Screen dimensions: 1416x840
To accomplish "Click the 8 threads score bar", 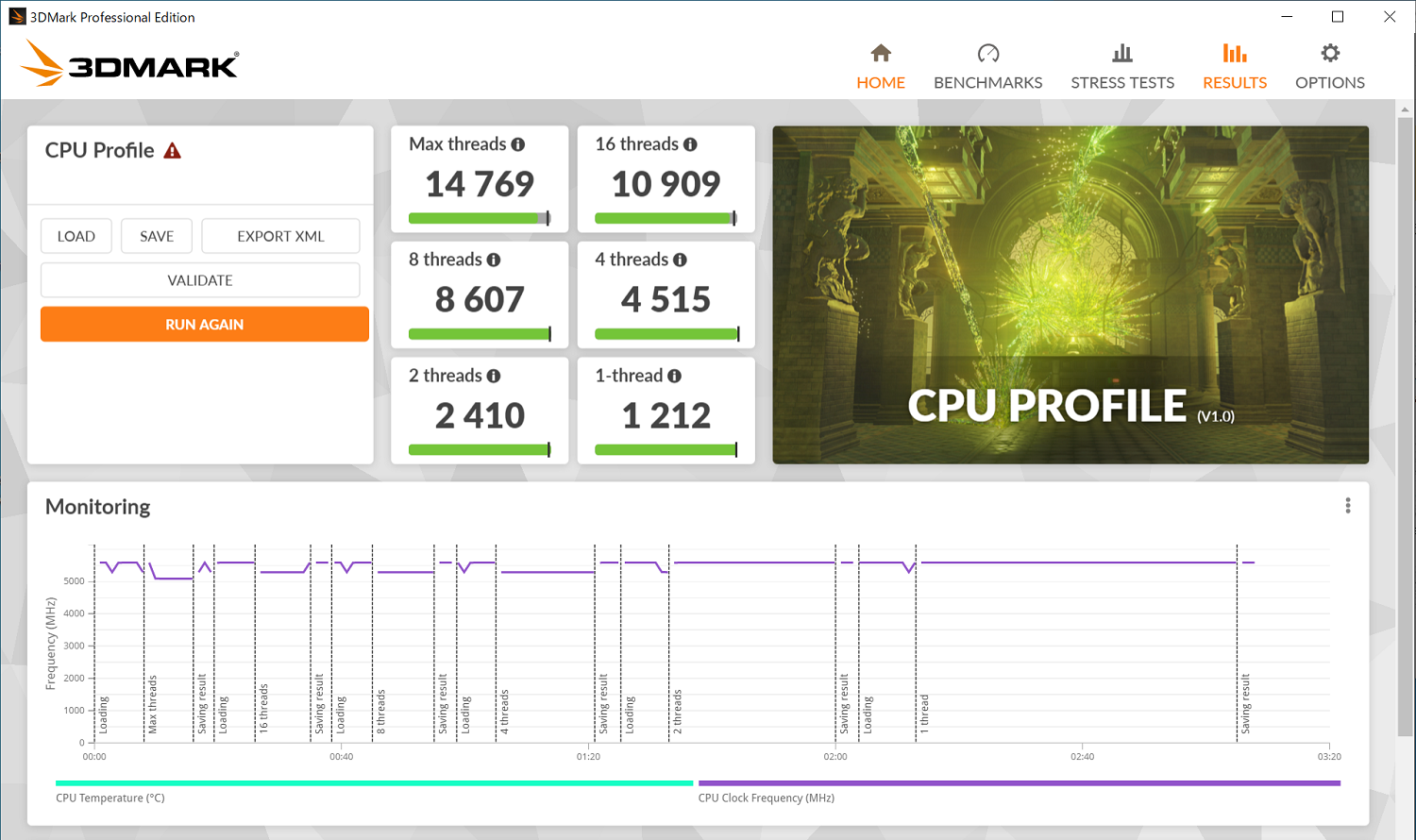I will pyautogui.click(x=480, y=334).
